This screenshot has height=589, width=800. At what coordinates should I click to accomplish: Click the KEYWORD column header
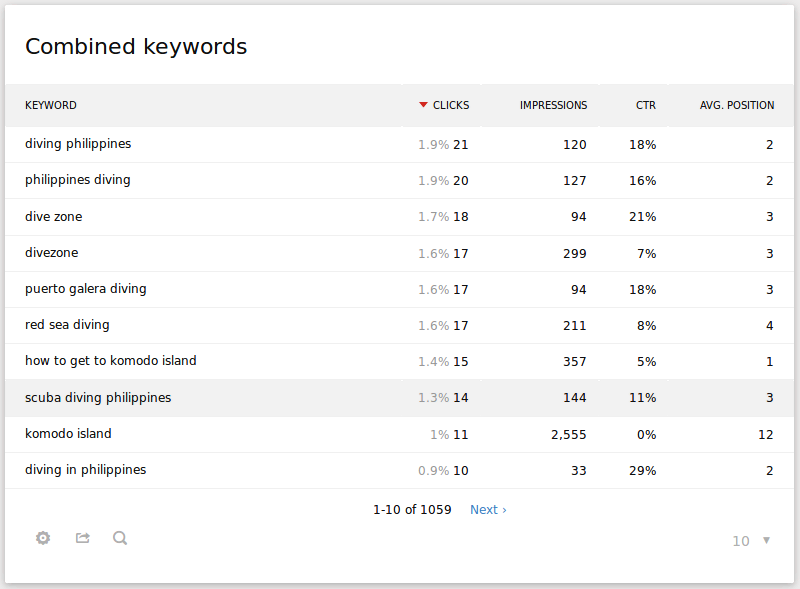coord(50,105)
